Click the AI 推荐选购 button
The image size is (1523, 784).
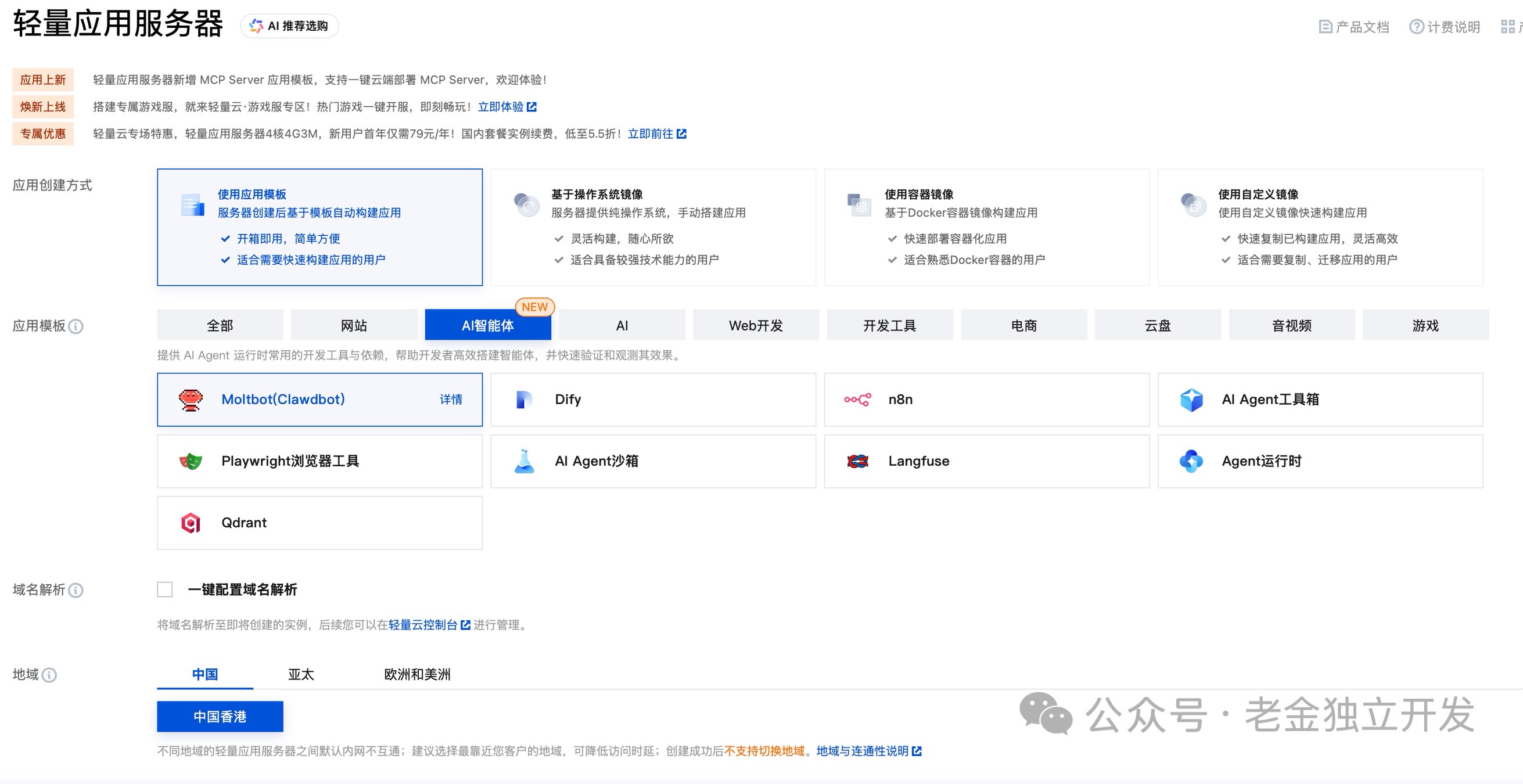click(x=289, y=26)
